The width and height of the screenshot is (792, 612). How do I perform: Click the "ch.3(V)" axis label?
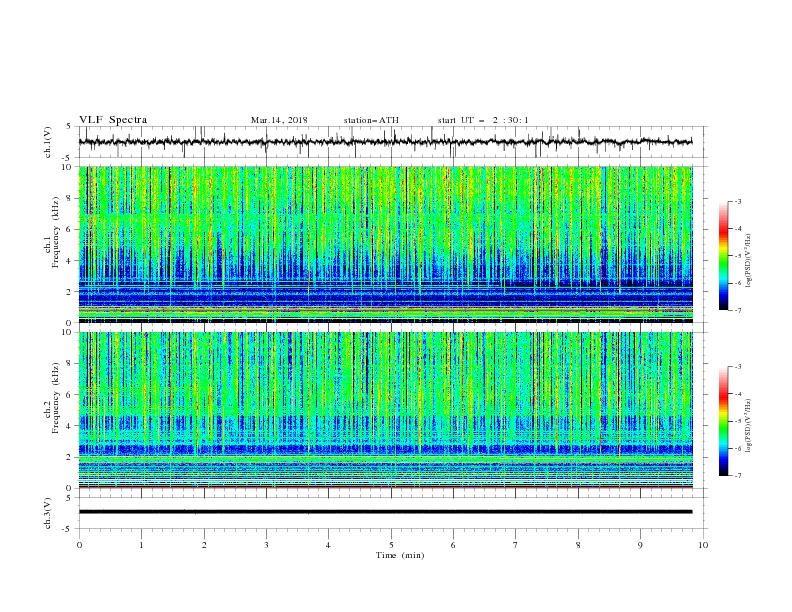pos(48,513)
